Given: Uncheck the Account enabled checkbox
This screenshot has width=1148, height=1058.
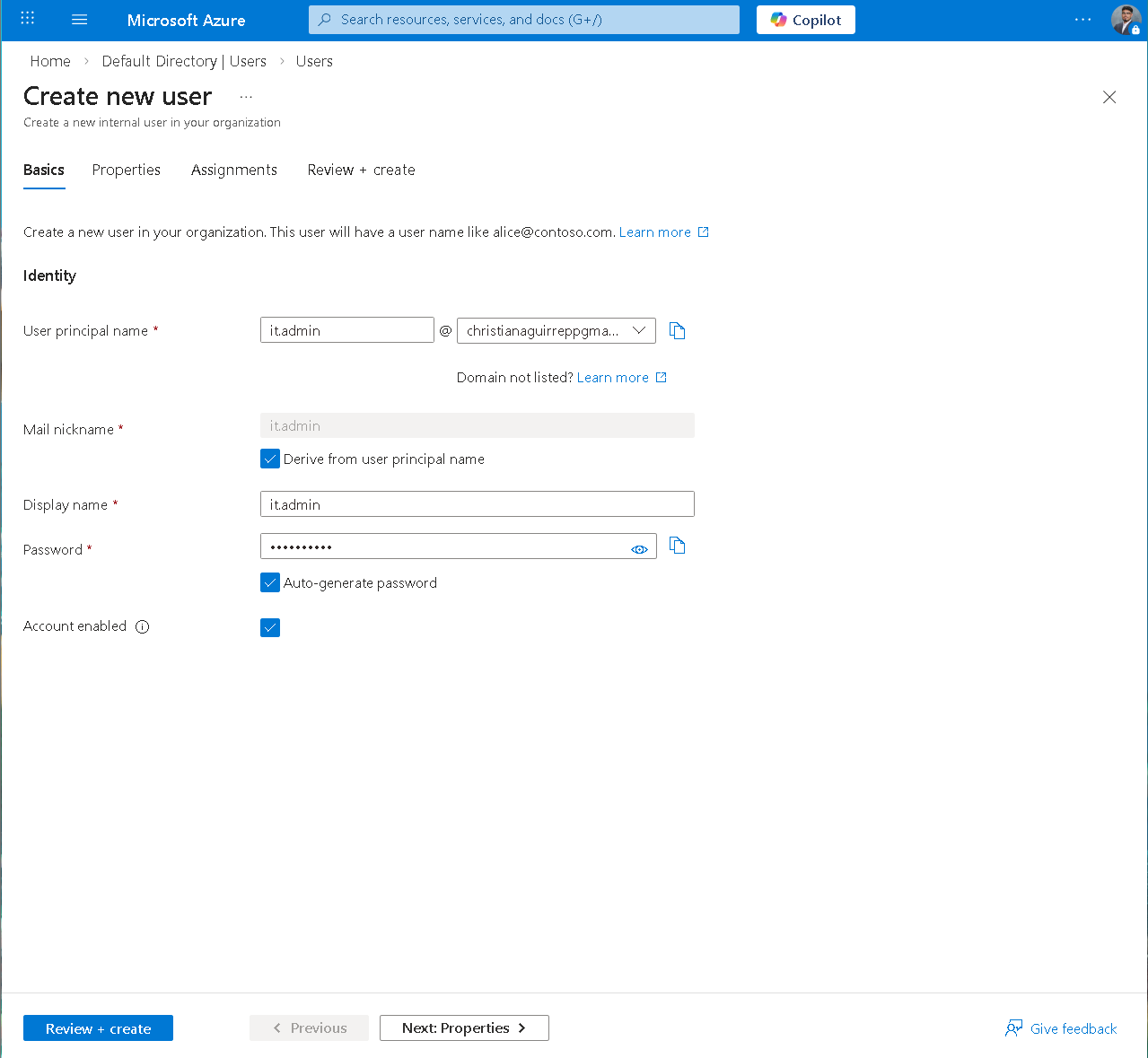Looking at the screenshot, I should [x=269, y=627].
